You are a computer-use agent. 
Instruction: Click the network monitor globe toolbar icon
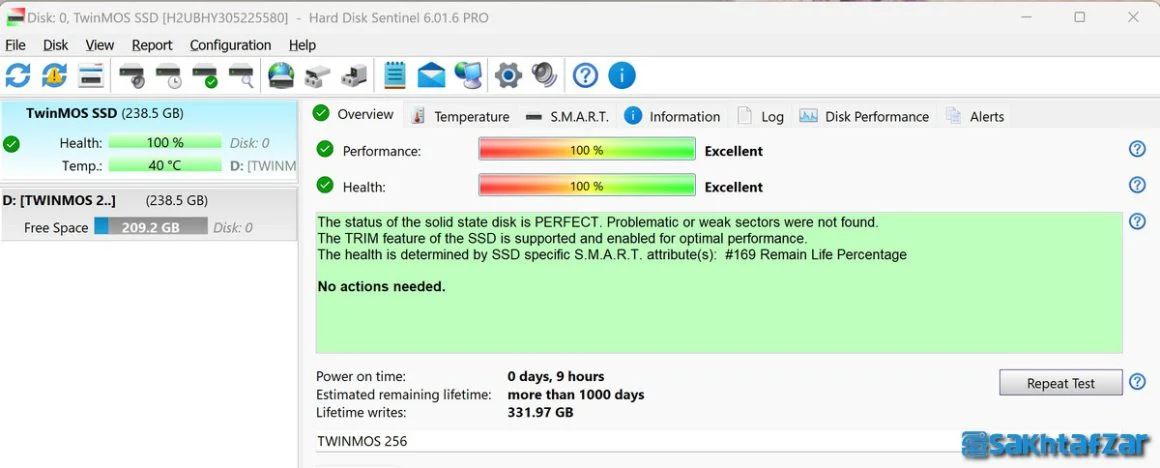(468, 75)
